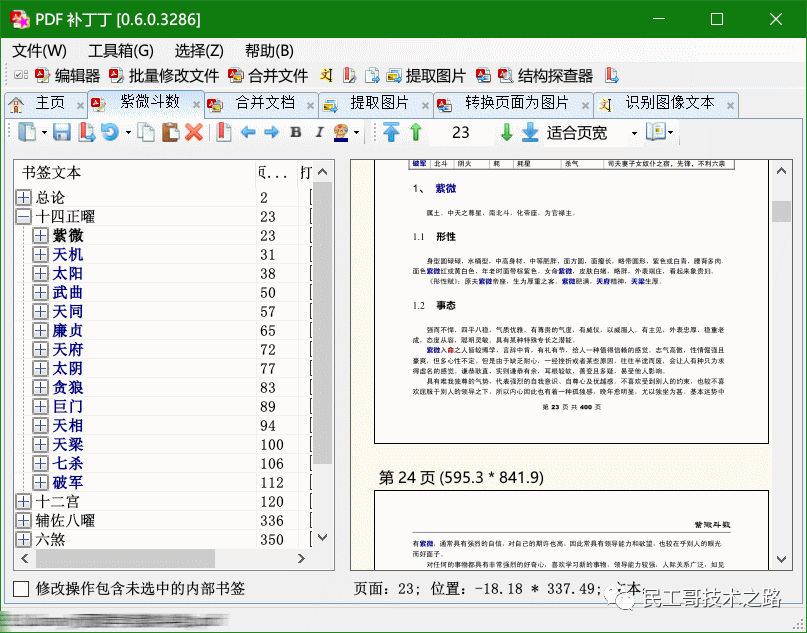The height and width of the screenshot is (633, 807).
Task: Open the 合并文件 tool
Action: [x=268, y=76]
